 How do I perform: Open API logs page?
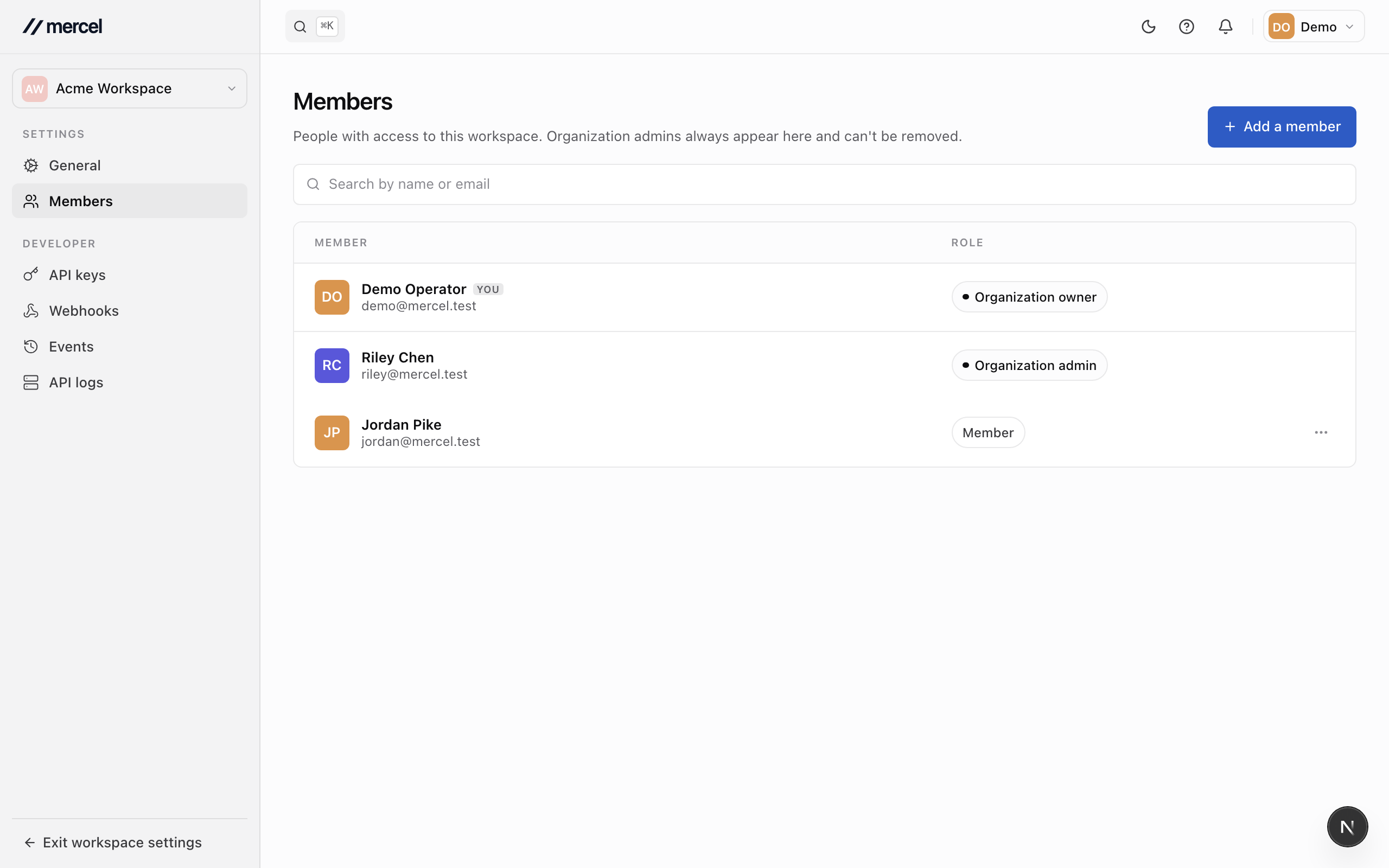pos(130,382)
